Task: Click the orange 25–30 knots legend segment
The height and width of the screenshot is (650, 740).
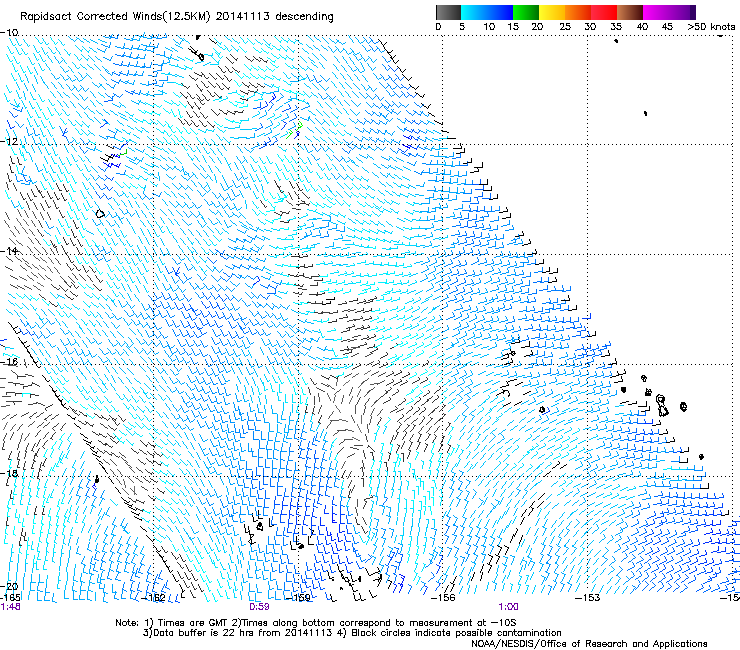Action: point(578,12)
